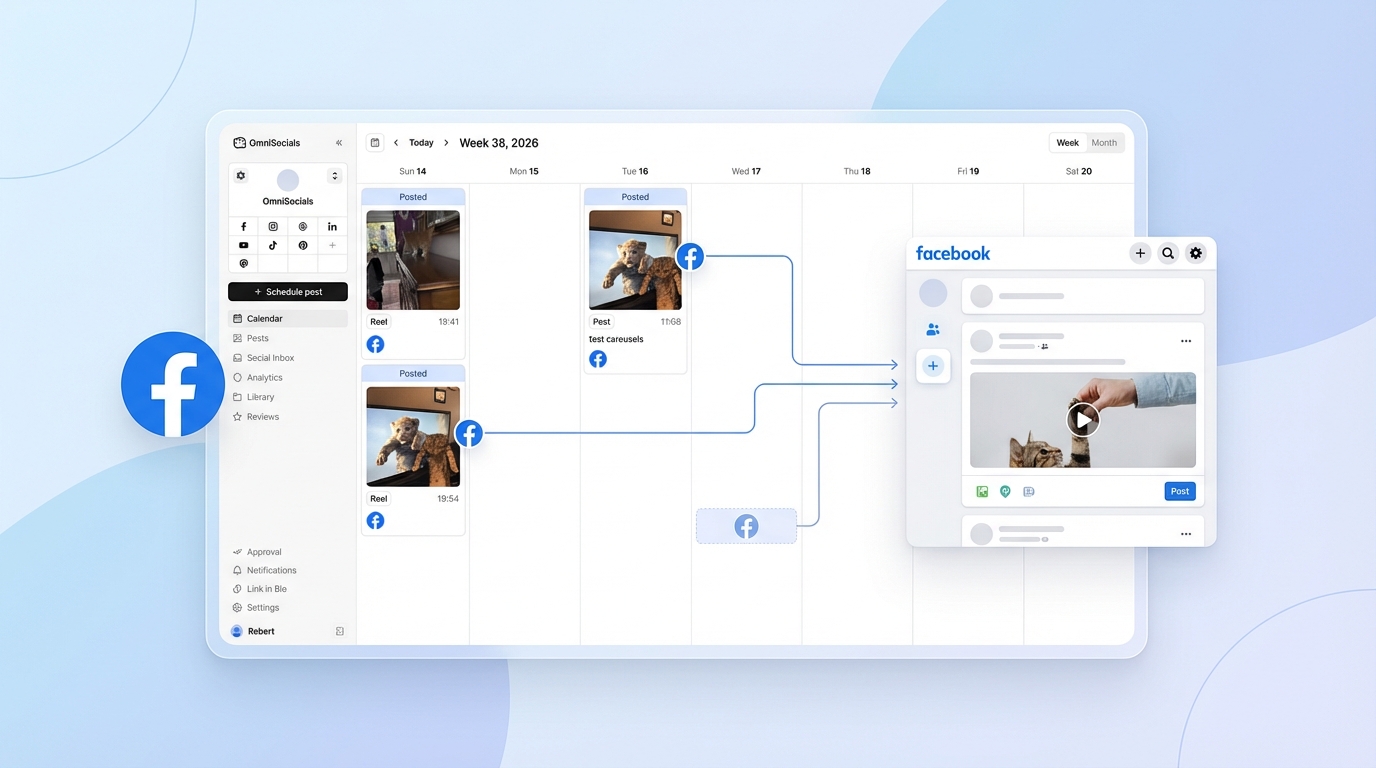Screen dimensions: 1376x768
Task: Open the LinkedIn channel icon
Action: click(x=332, y=227)
